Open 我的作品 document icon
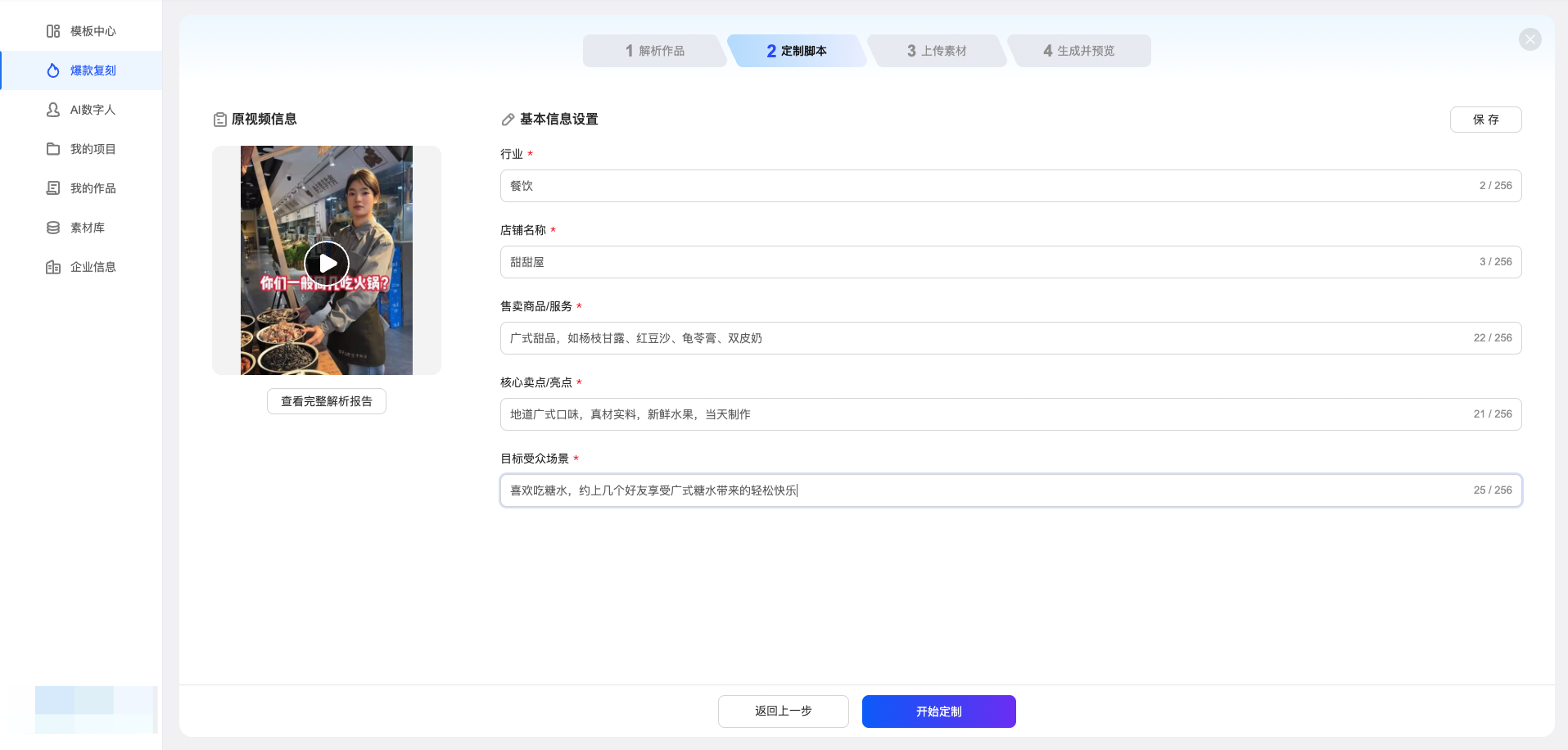 click(53, 188)
